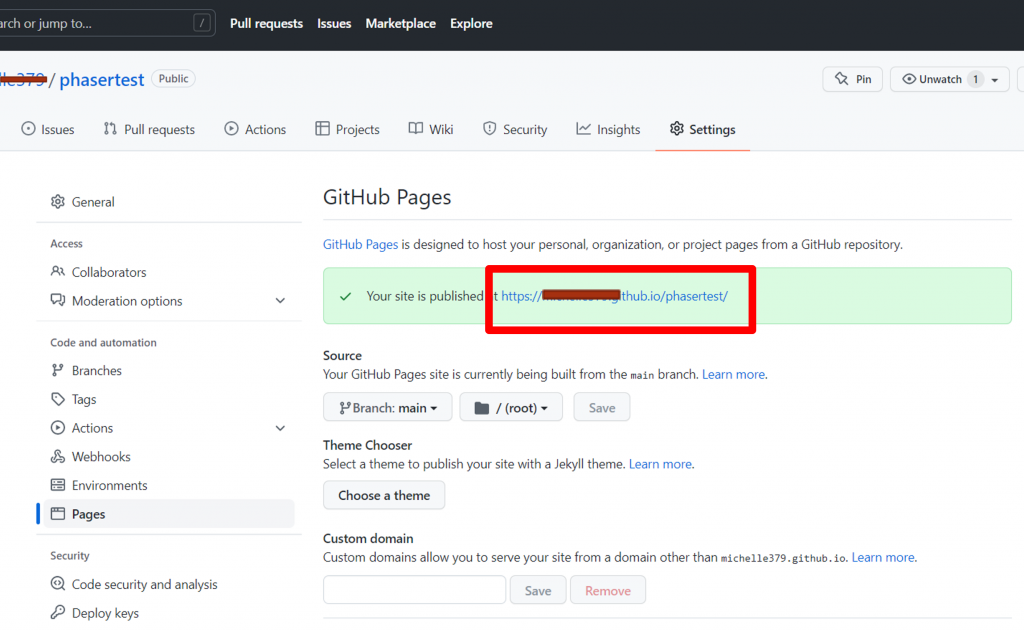Image resolution: width=1024 pixels, height=630 pixels.
Task: Click the webhook icon beside Webhooks
Action: [x=58, y=456]
